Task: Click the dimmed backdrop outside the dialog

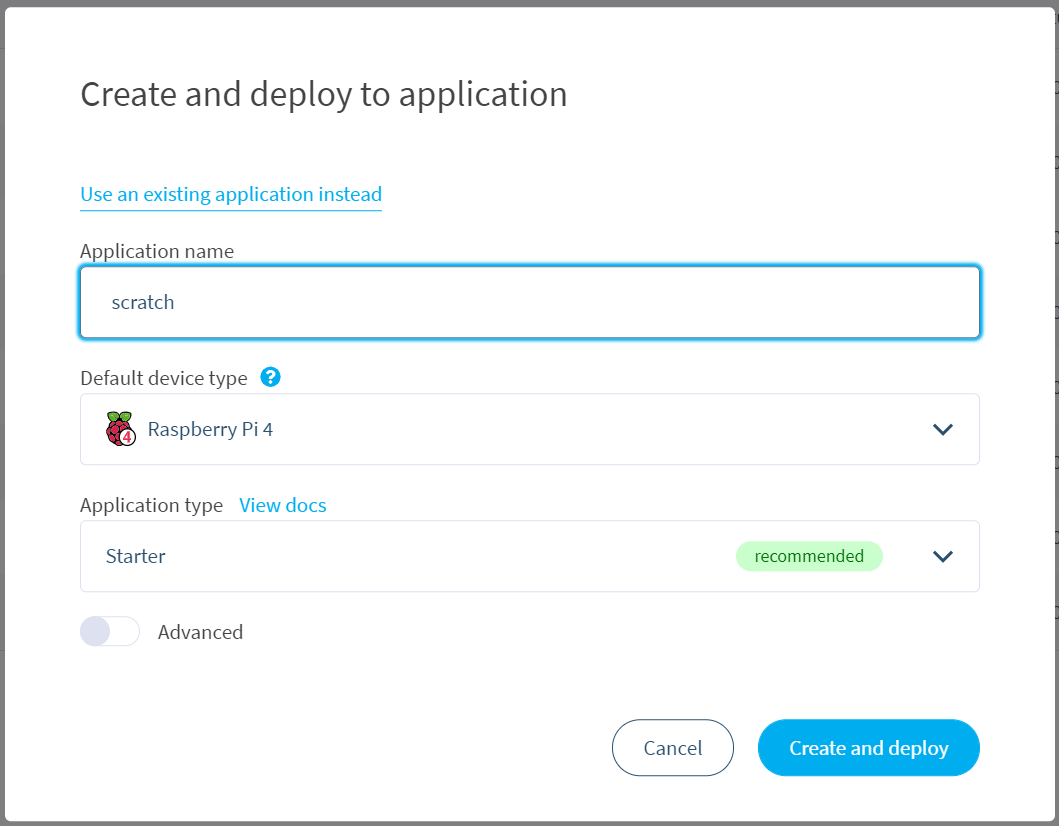Action: (x=1054, y=400)
